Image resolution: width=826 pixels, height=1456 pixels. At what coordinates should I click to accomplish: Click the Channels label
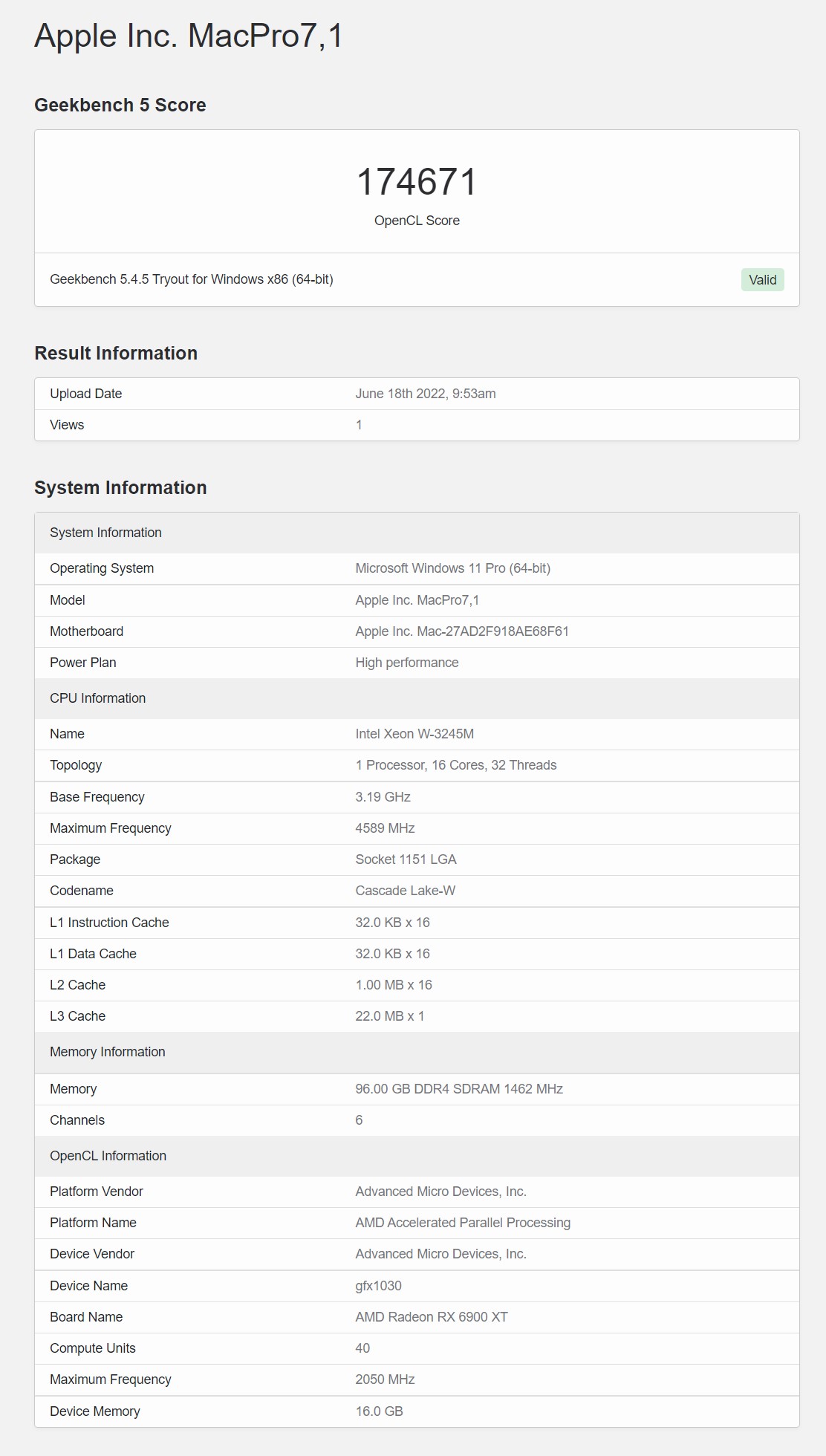click(77, 1120)
